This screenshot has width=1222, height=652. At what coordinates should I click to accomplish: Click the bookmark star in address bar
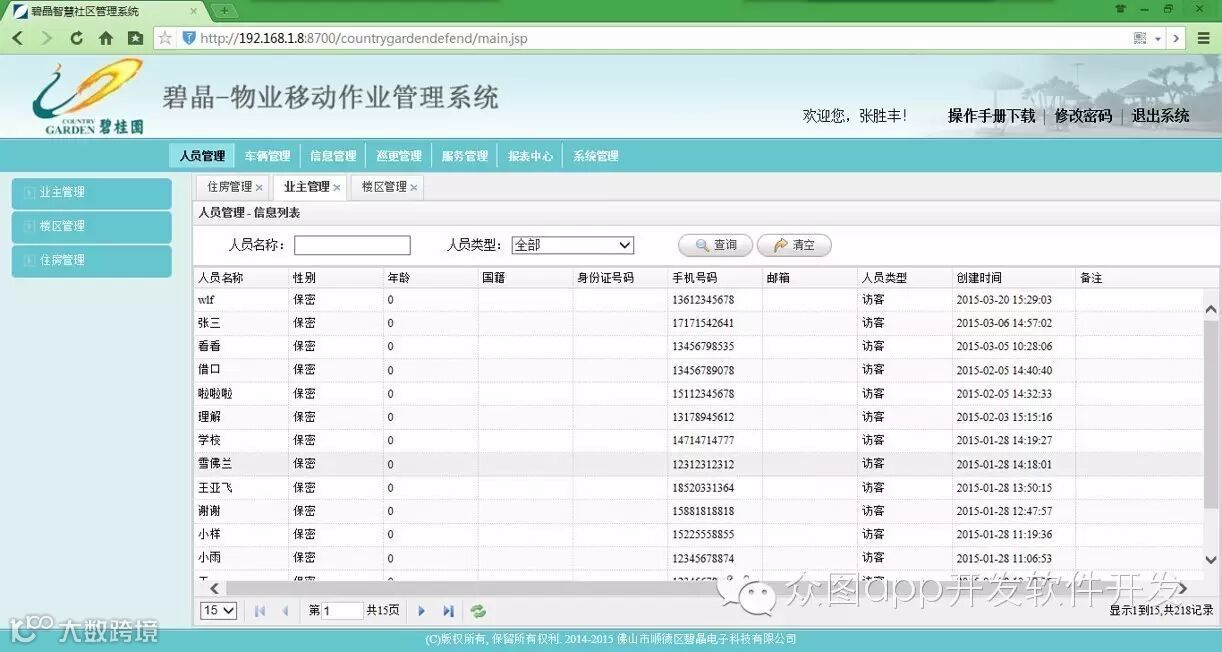point(166,38)
